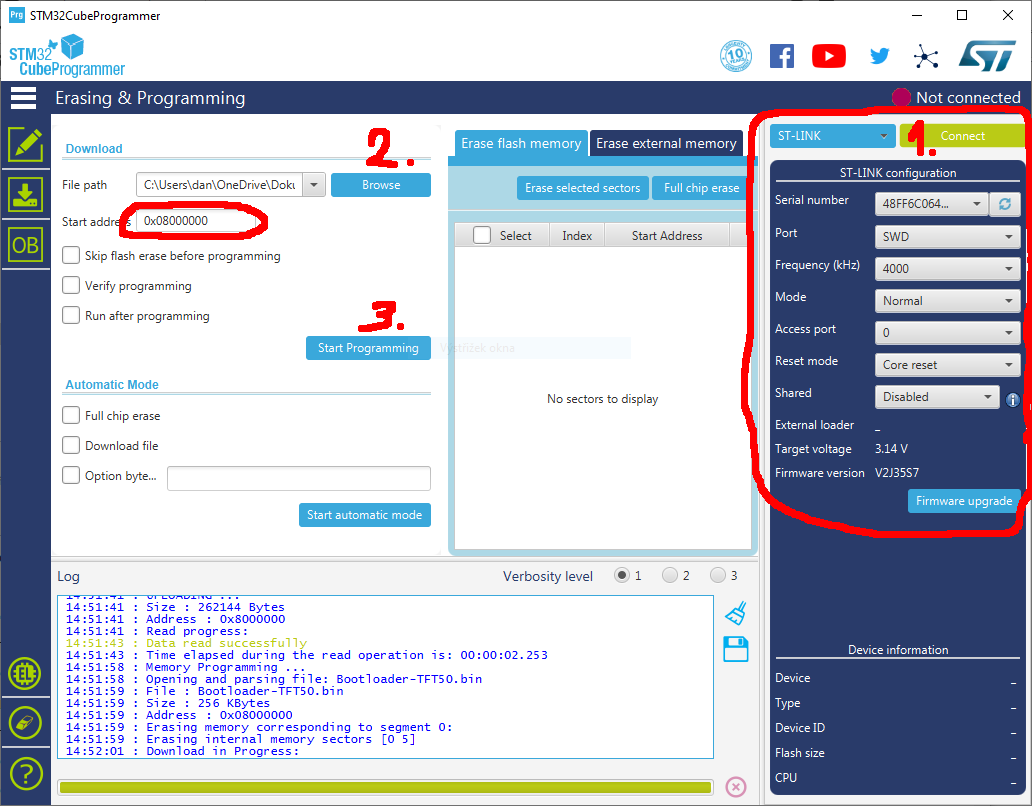The height and width of the screenshot is (806, 1032).
Task: Click Start Programming button
Action: (368, 348)
